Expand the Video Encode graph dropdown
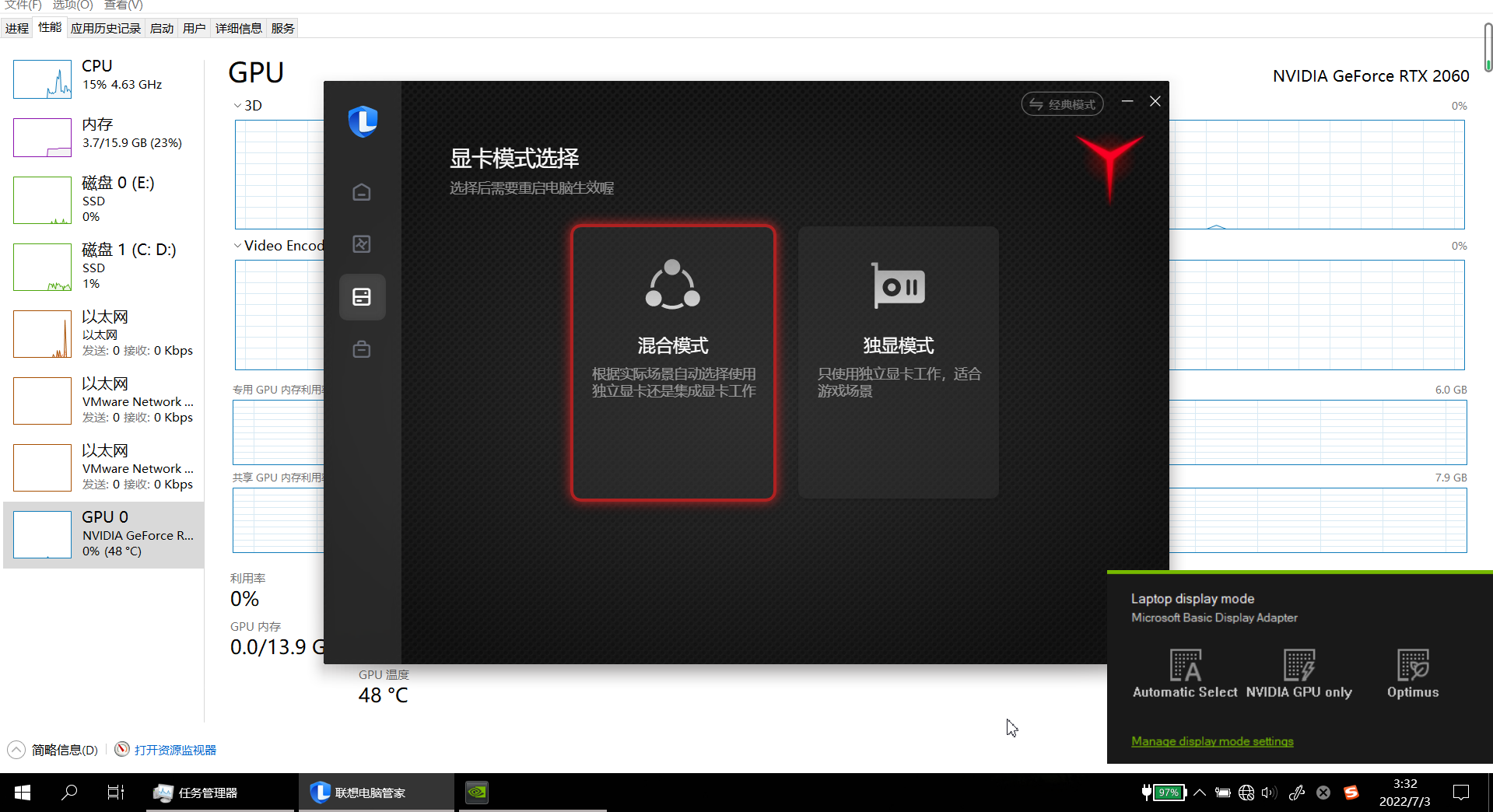The width and height of the screenshot is (1493, 812). tap(237, 246)
